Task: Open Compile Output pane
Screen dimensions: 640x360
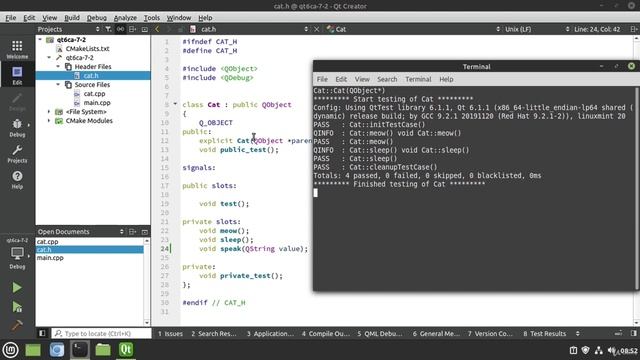Action: tap(326, 333)
